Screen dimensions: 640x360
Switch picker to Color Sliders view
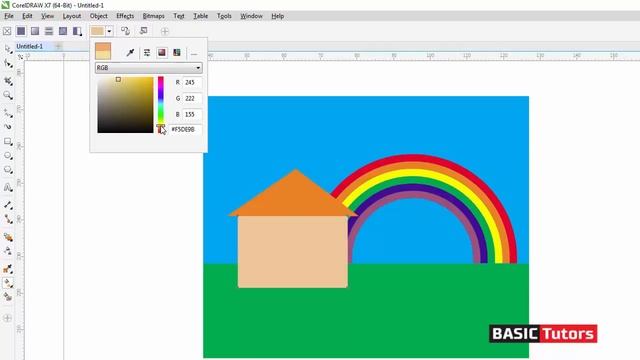coord(147,53)
